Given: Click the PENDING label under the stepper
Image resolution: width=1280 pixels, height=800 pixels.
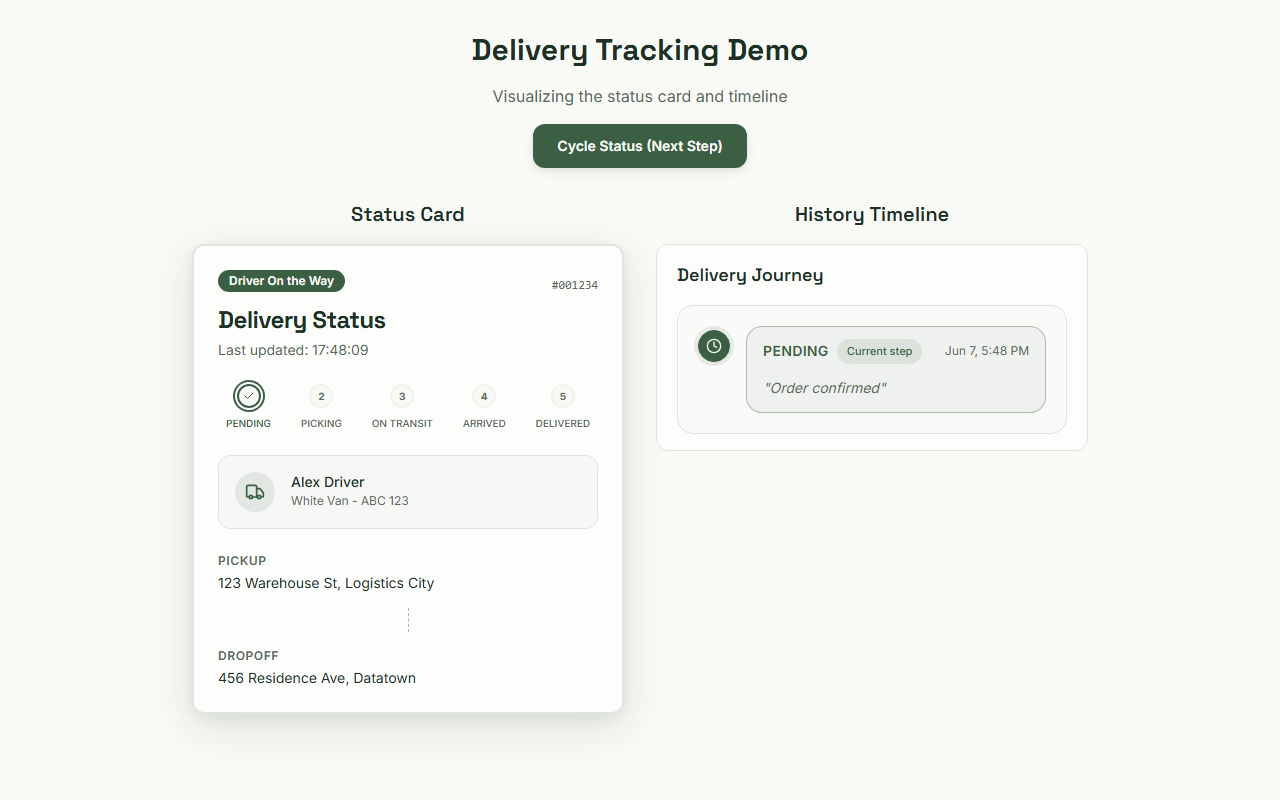Looking at the screenshot, I should [249, 424].
